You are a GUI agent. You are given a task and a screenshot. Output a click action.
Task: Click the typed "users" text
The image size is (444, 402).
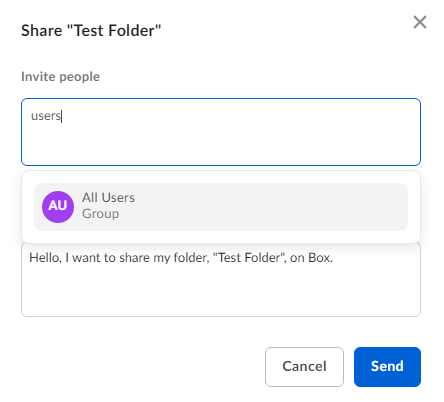click(46, 116)
